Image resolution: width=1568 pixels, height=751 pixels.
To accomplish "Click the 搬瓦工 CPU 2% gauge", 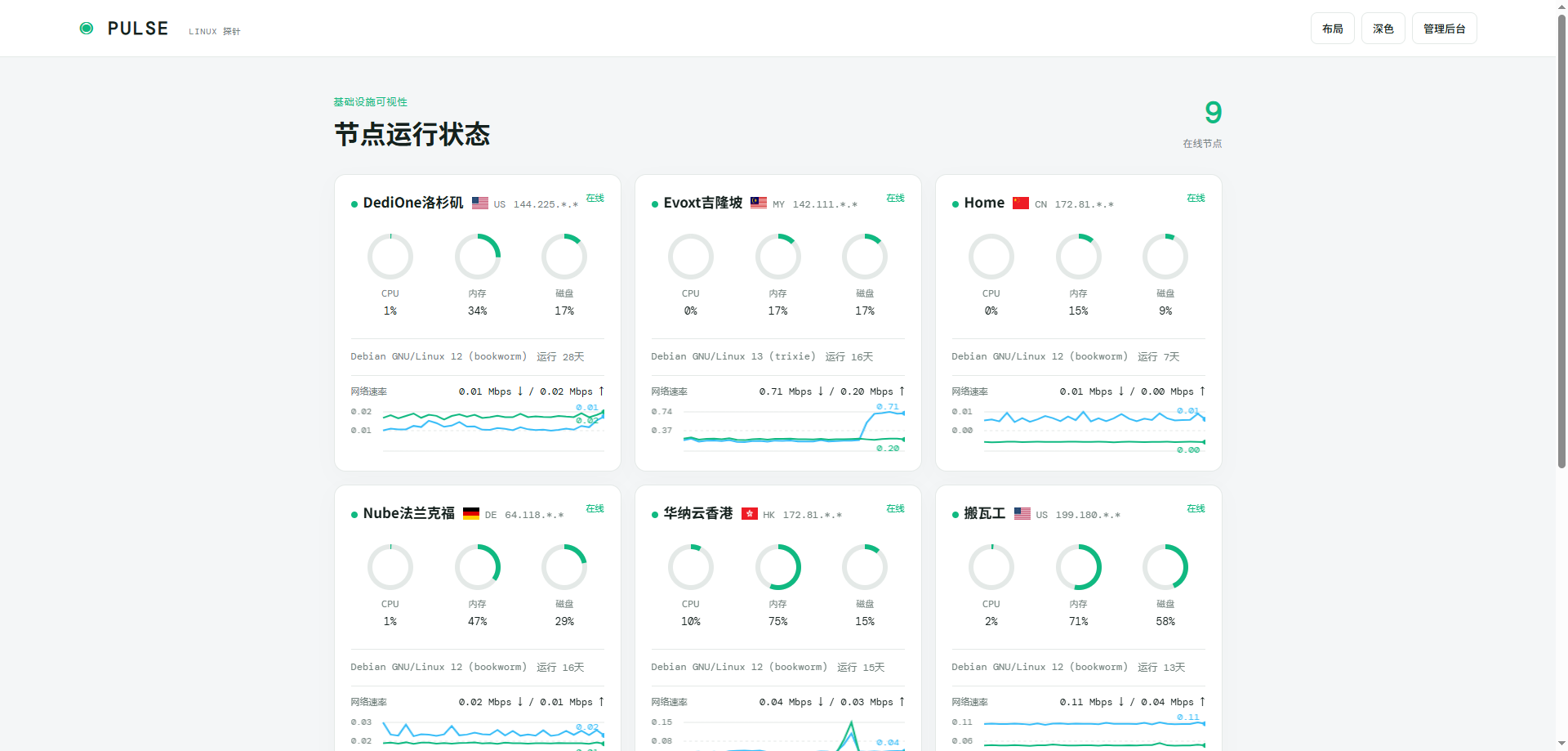I will [x=991, y=567].
